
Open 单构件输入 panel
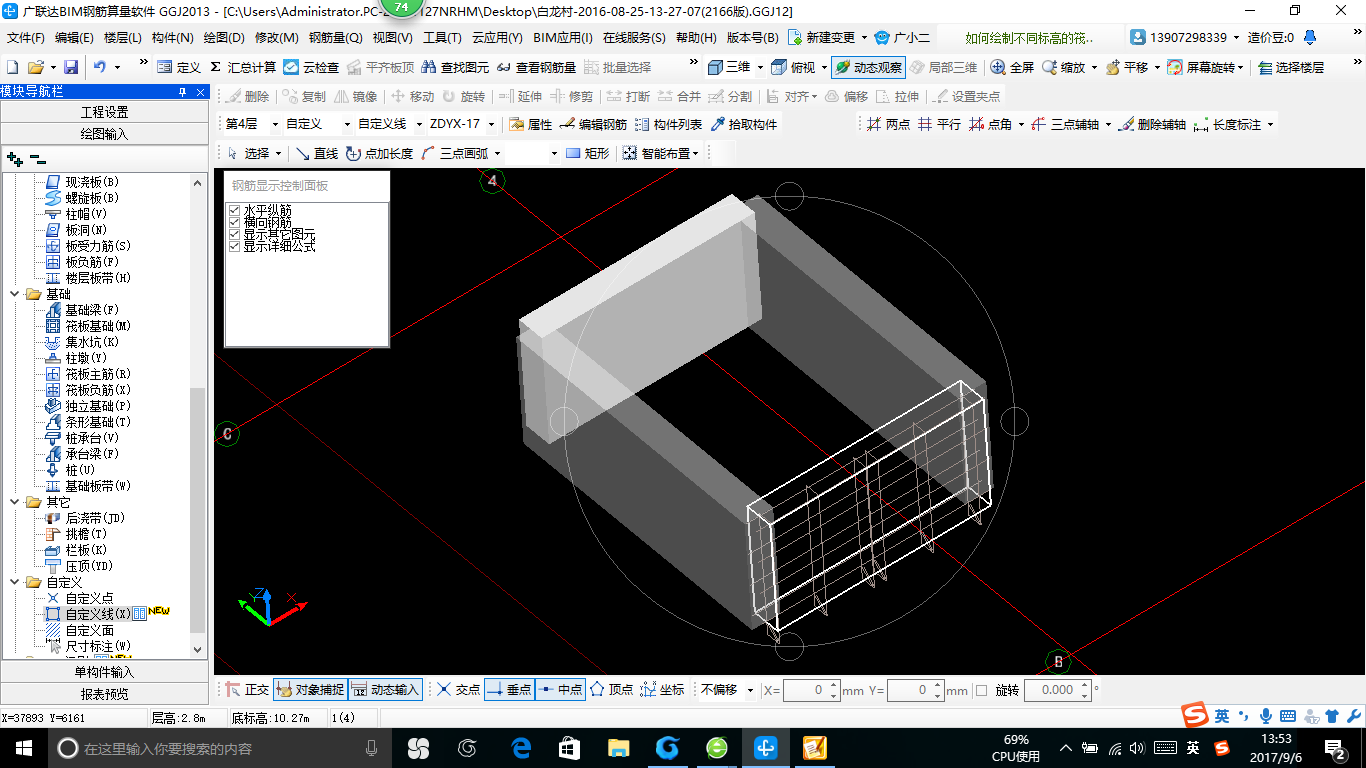[105, 672]
